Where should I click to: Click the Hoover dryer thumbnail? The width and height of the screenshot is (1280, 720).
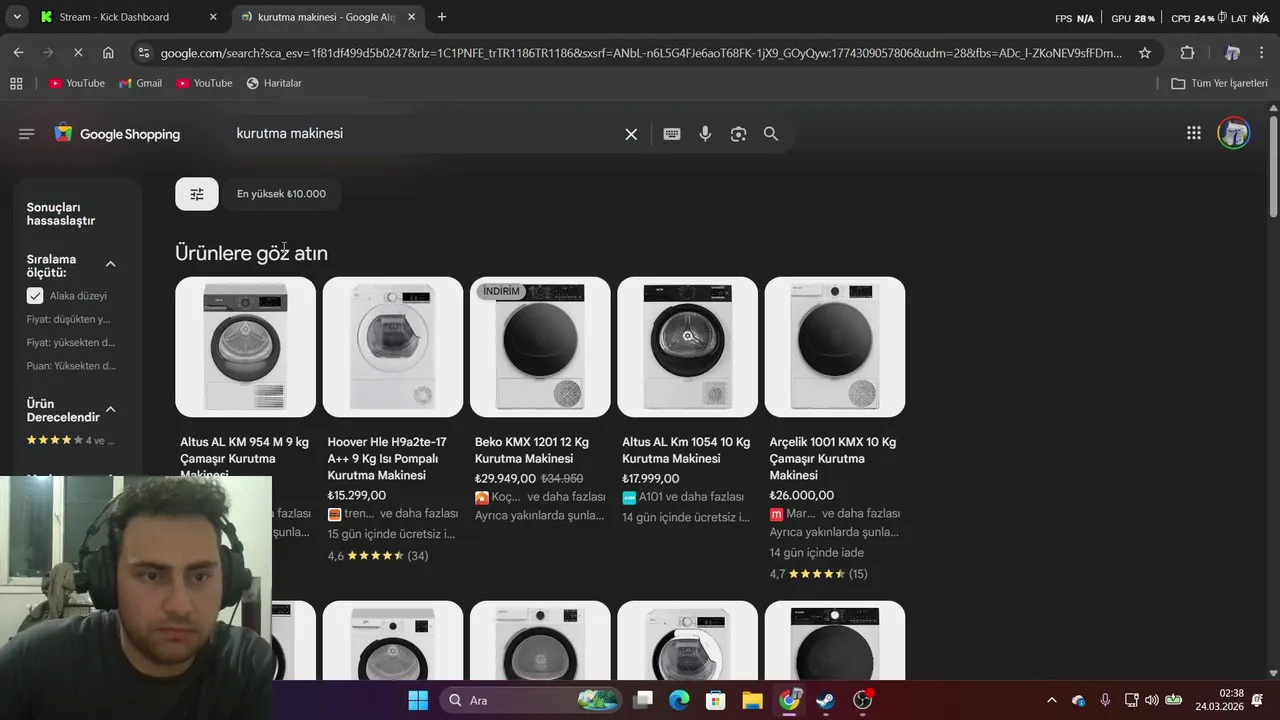pos(393,347)
